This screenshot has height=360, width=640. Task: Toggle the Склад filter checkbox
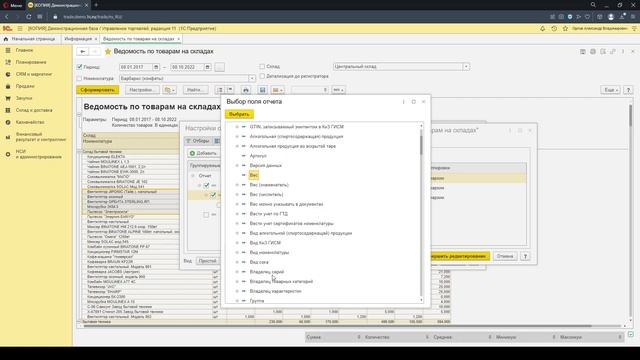point(262,66)
